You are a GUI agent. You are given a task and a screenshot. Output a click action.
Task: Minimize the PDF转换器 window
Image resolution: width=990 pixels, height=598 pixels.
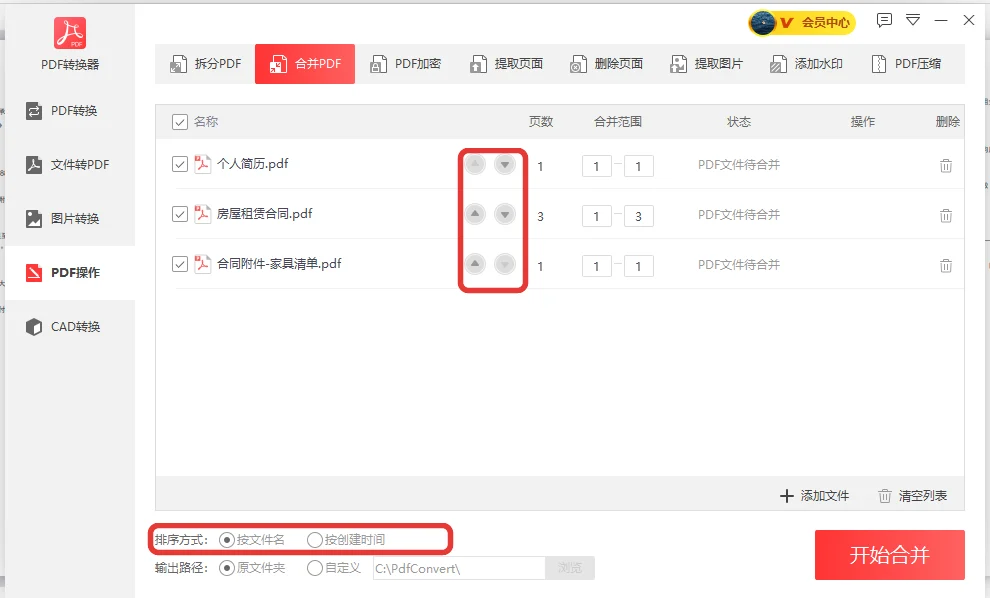pos(941,20)
